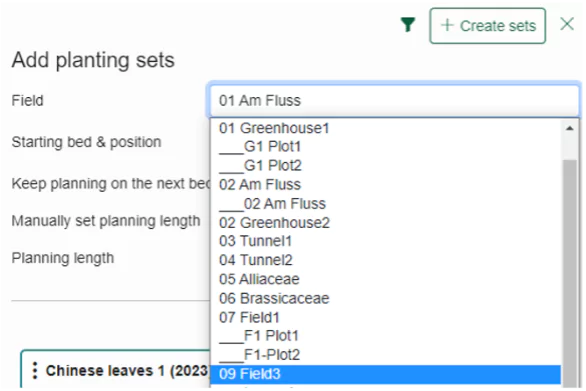Pick the indented 02 Am Fluss sub-plot
Screen dimensions: 586x391
(386, 204)
